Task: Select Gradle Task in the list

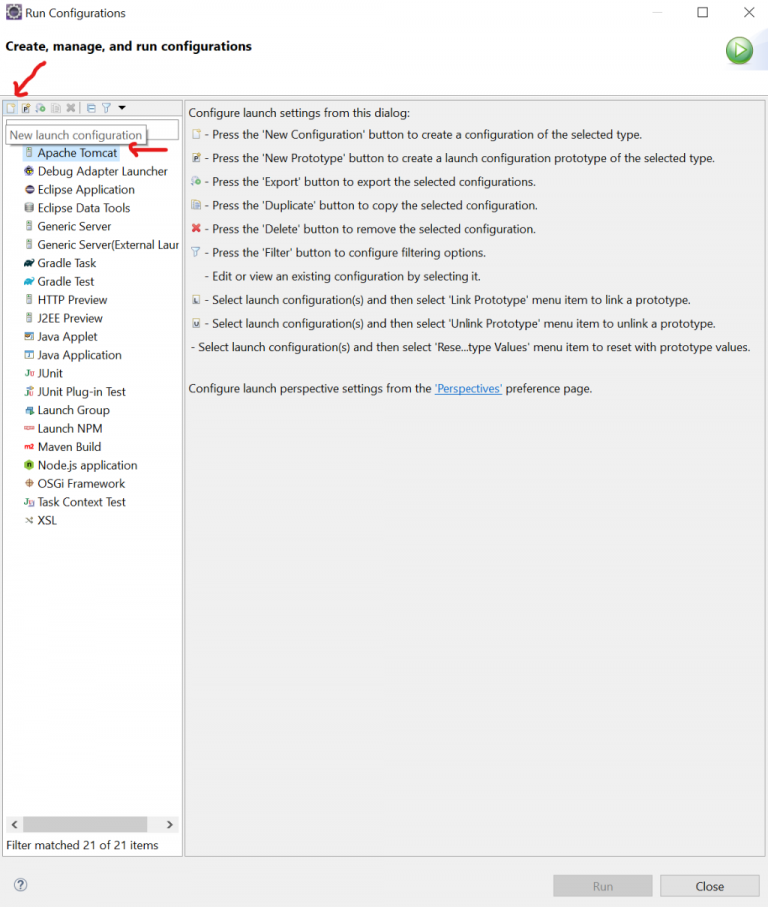Action: pos(67,263)
